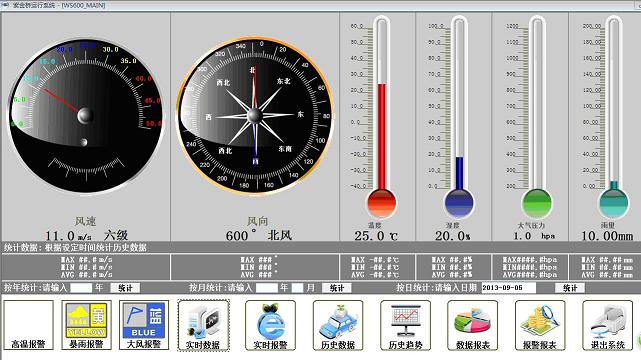Click the wind direction compass dial
Screen dimensions: 641x360
click(x=255, y=116)
